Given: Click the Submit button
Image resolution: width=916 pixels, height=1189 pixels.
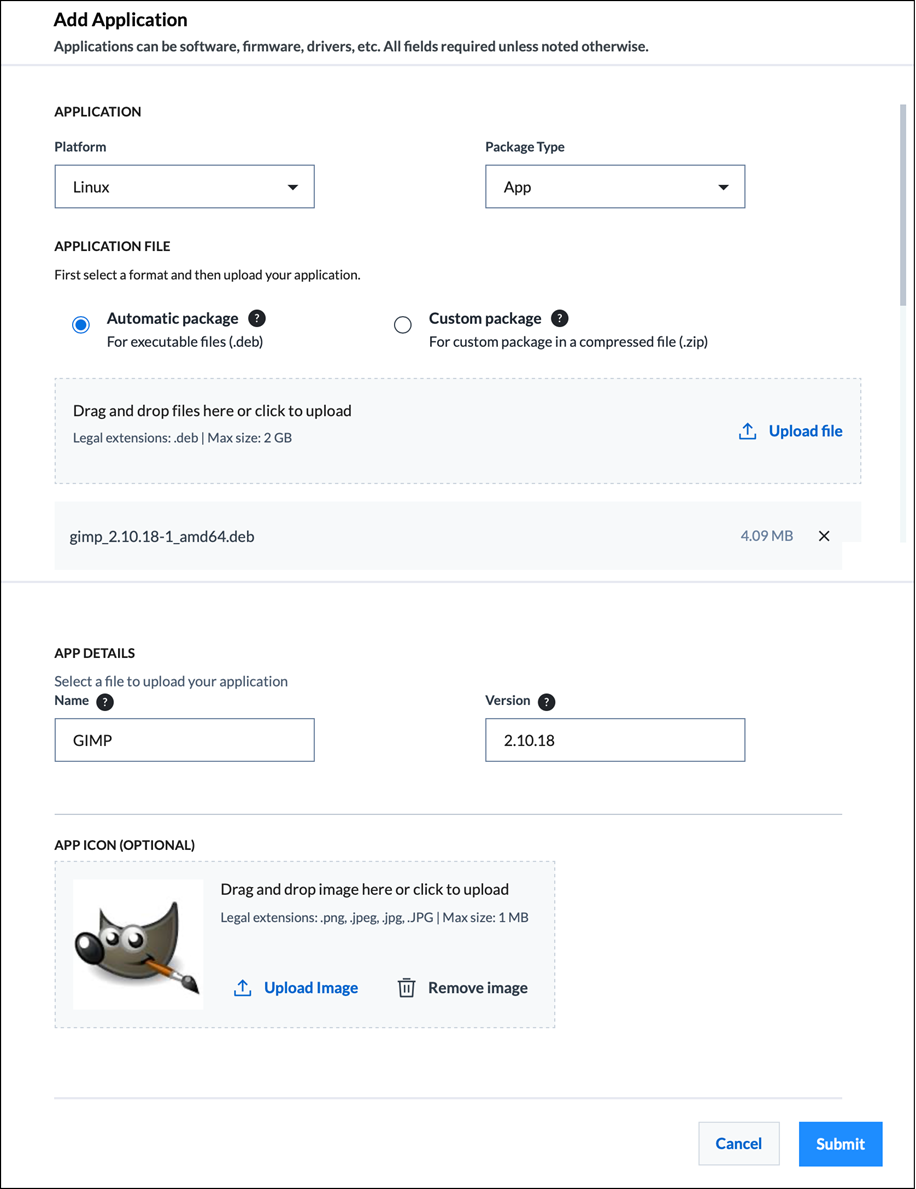Looking at the screenshot, I should [840, 1144].
